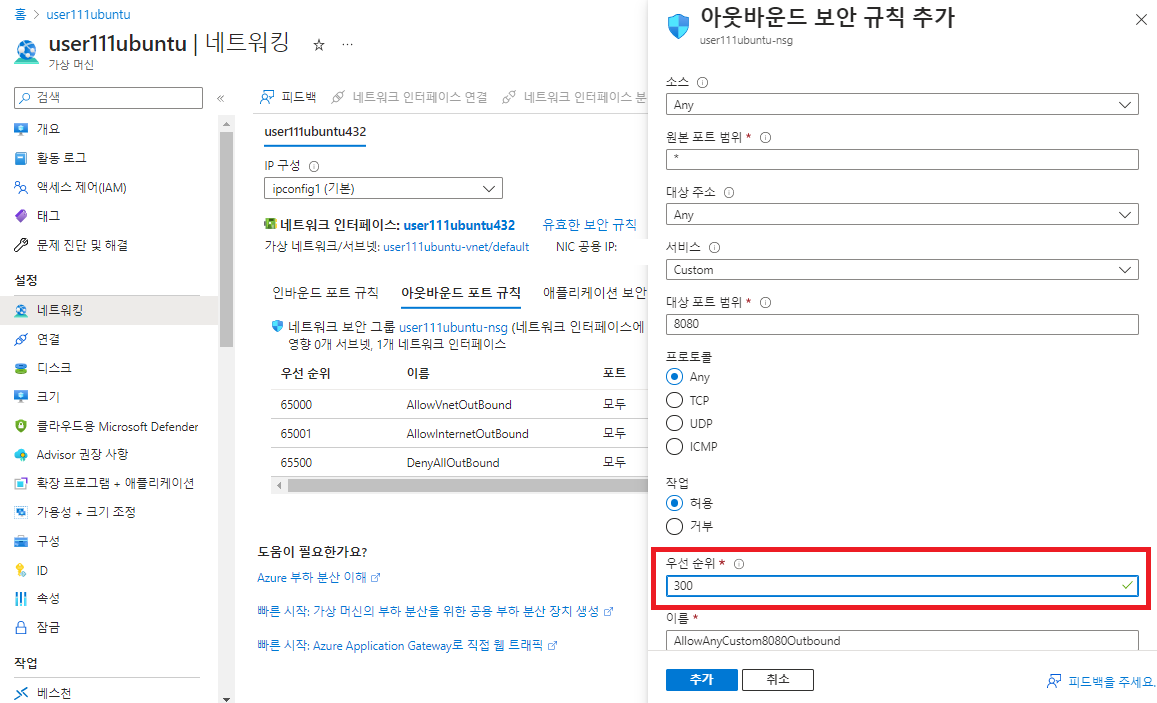
Task: Open the 서비스 Custom dropdown
Action: pyautogui.click(x=902, y=270)
